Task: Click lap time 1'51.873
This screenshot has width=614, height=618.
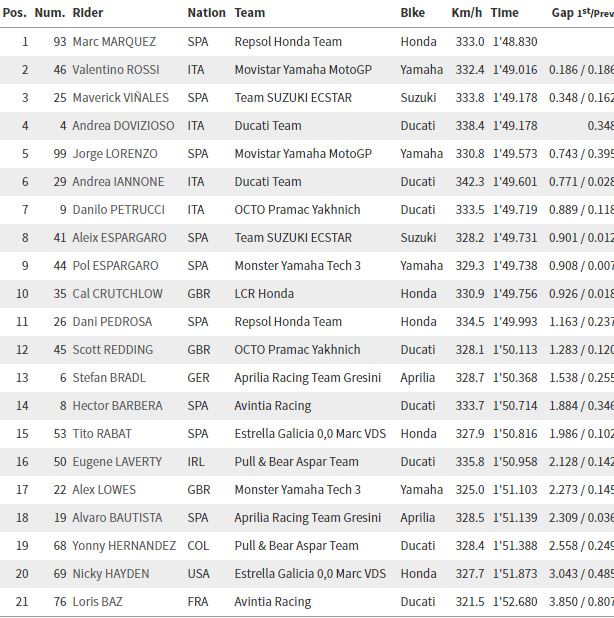Action: pyautogui.click(x=515, y=573)
